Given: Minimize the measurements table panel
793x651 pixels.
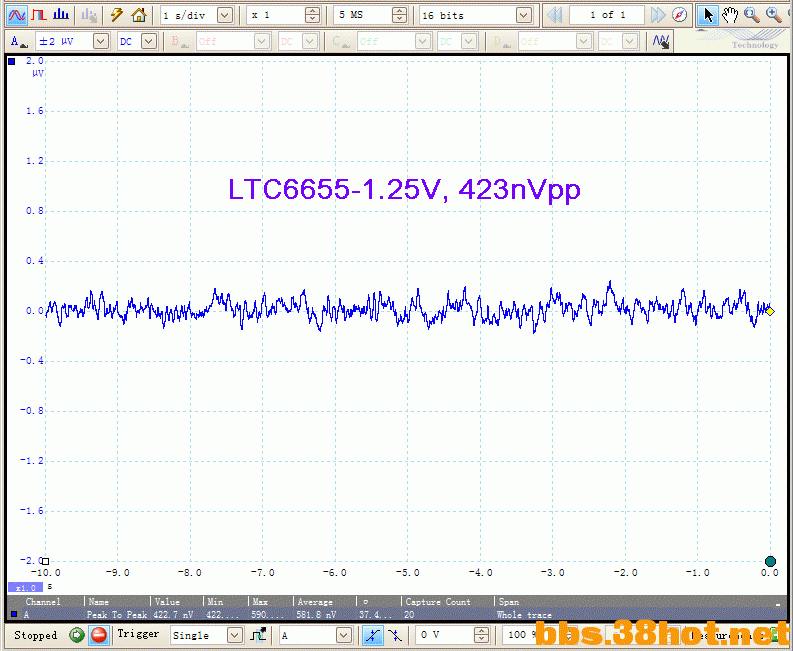Looking at the screenshot, I should point(778,603).
